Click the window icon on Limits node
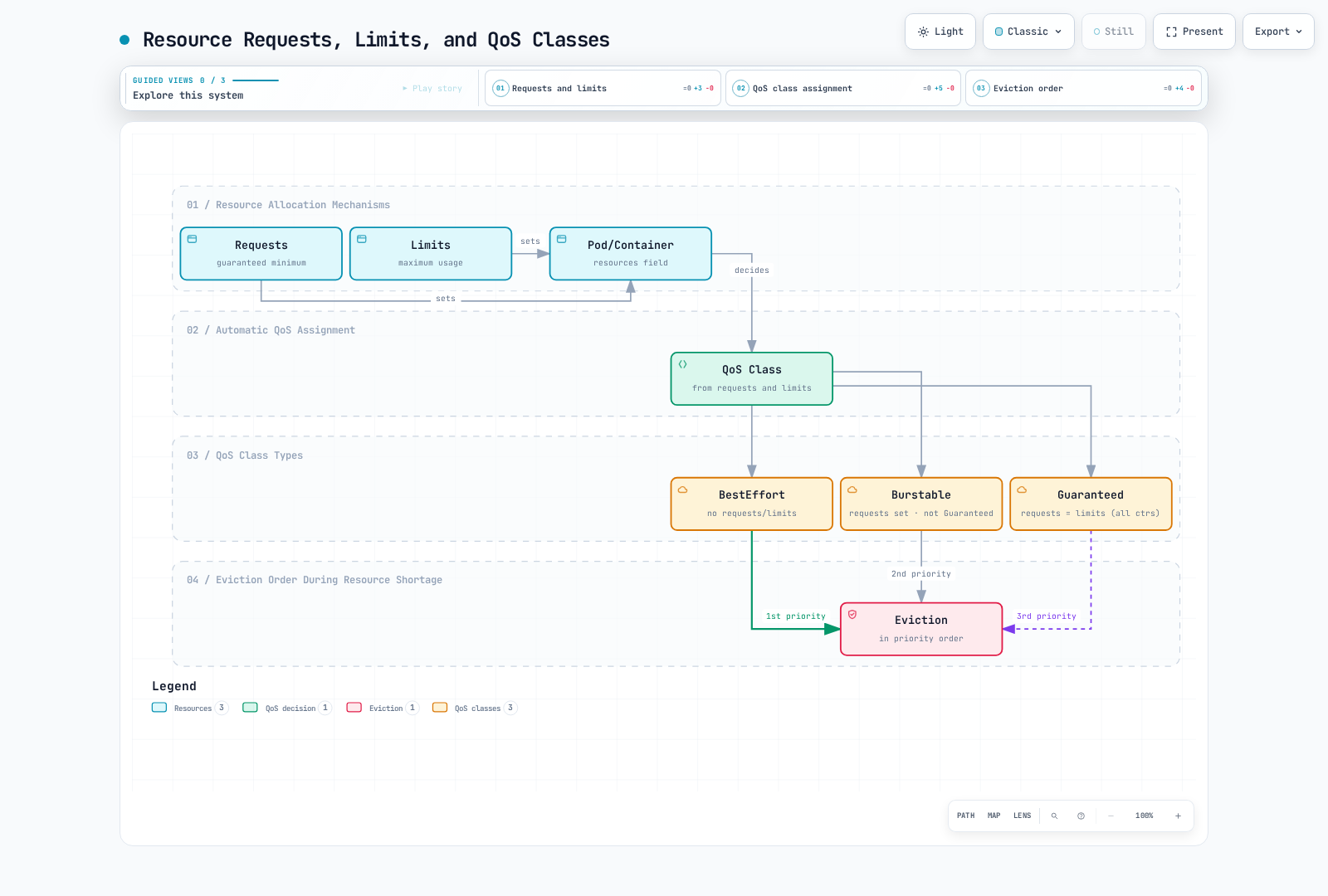The image size is (1328, 896). 362,239
